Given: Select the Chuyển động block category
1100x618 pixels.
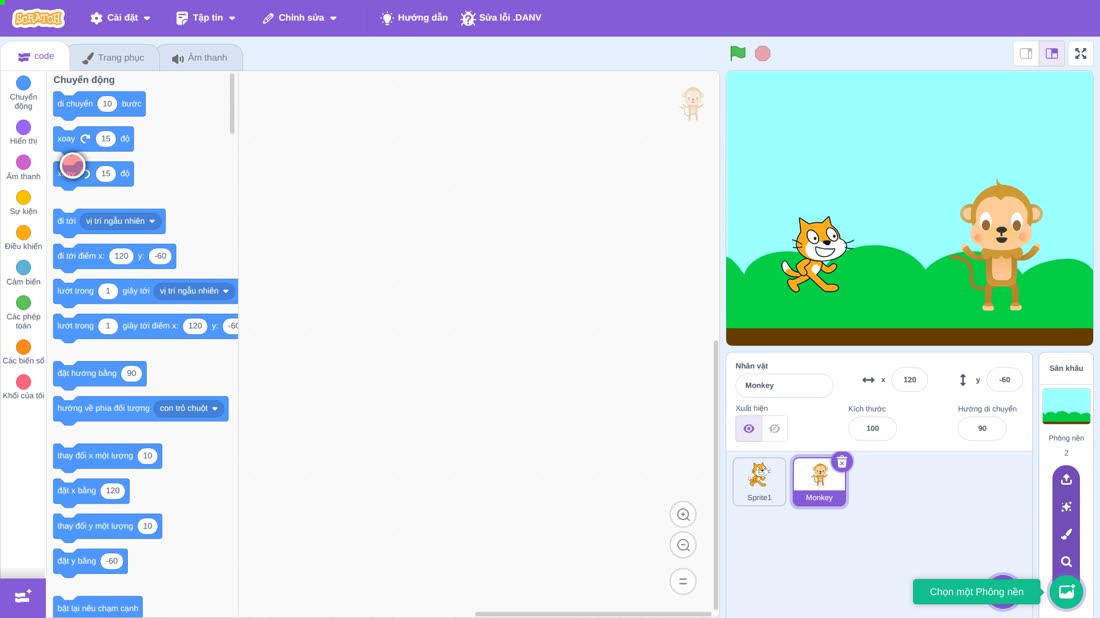Looking at the screenshot, I should coord(23,93).
